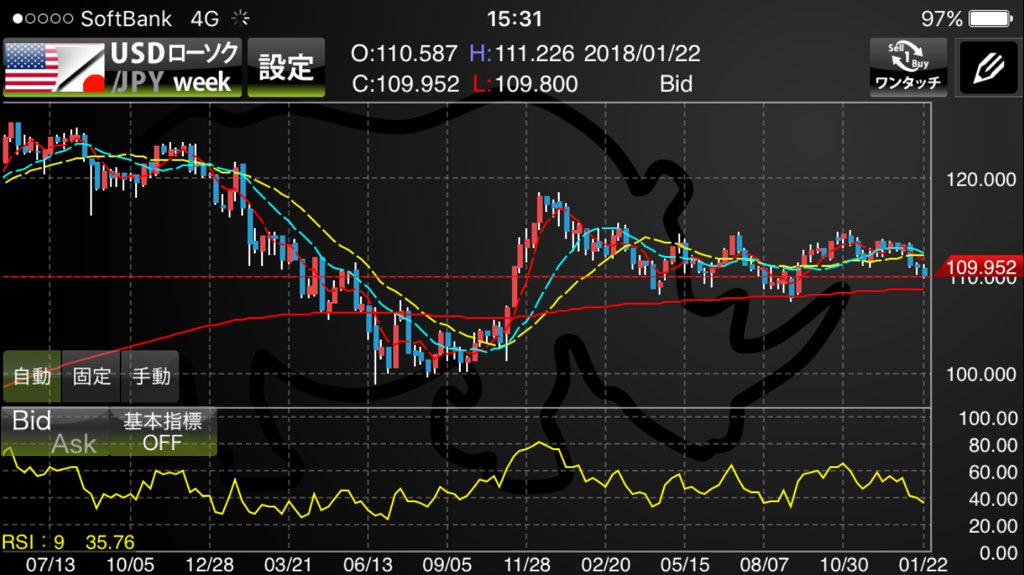Click the 100.000 price axis label
This screenshot has width=1024, height=575.
pyautogui.click(x=981, y=374)
